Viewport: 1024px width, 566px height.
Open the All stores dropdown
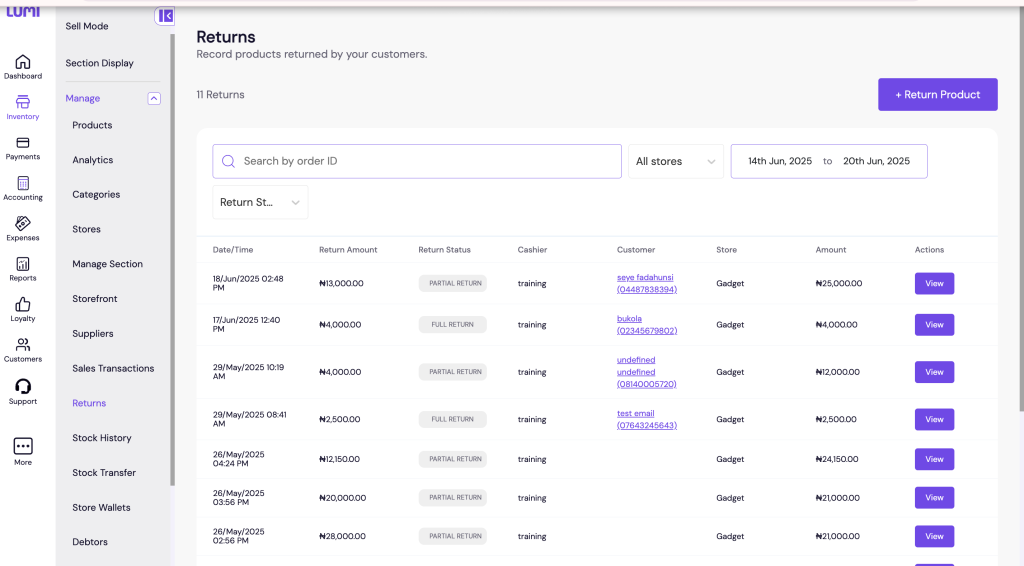(675, 161)
